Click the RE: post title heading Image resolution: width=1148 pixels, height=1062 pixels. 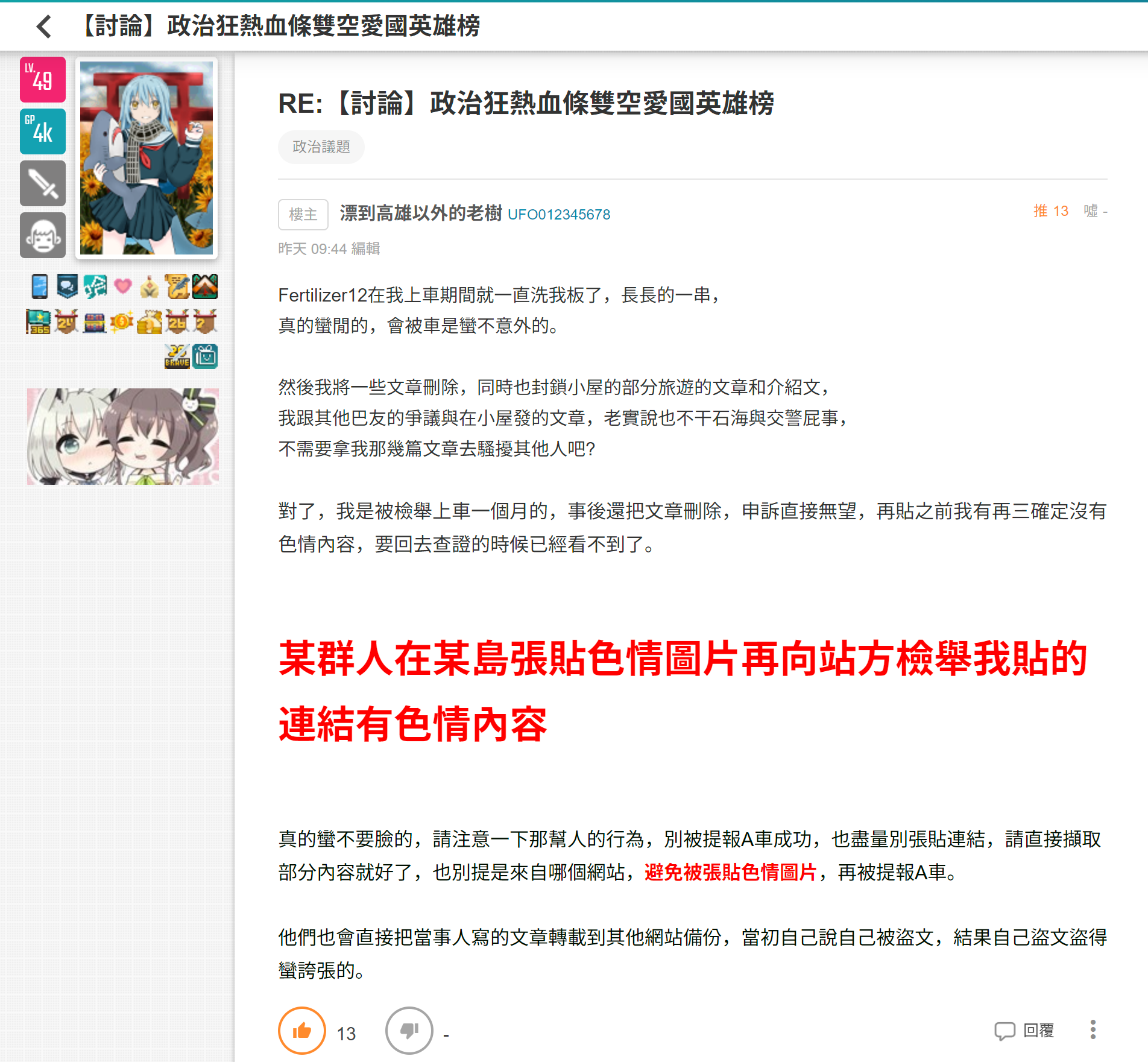[x=526, y=103]
